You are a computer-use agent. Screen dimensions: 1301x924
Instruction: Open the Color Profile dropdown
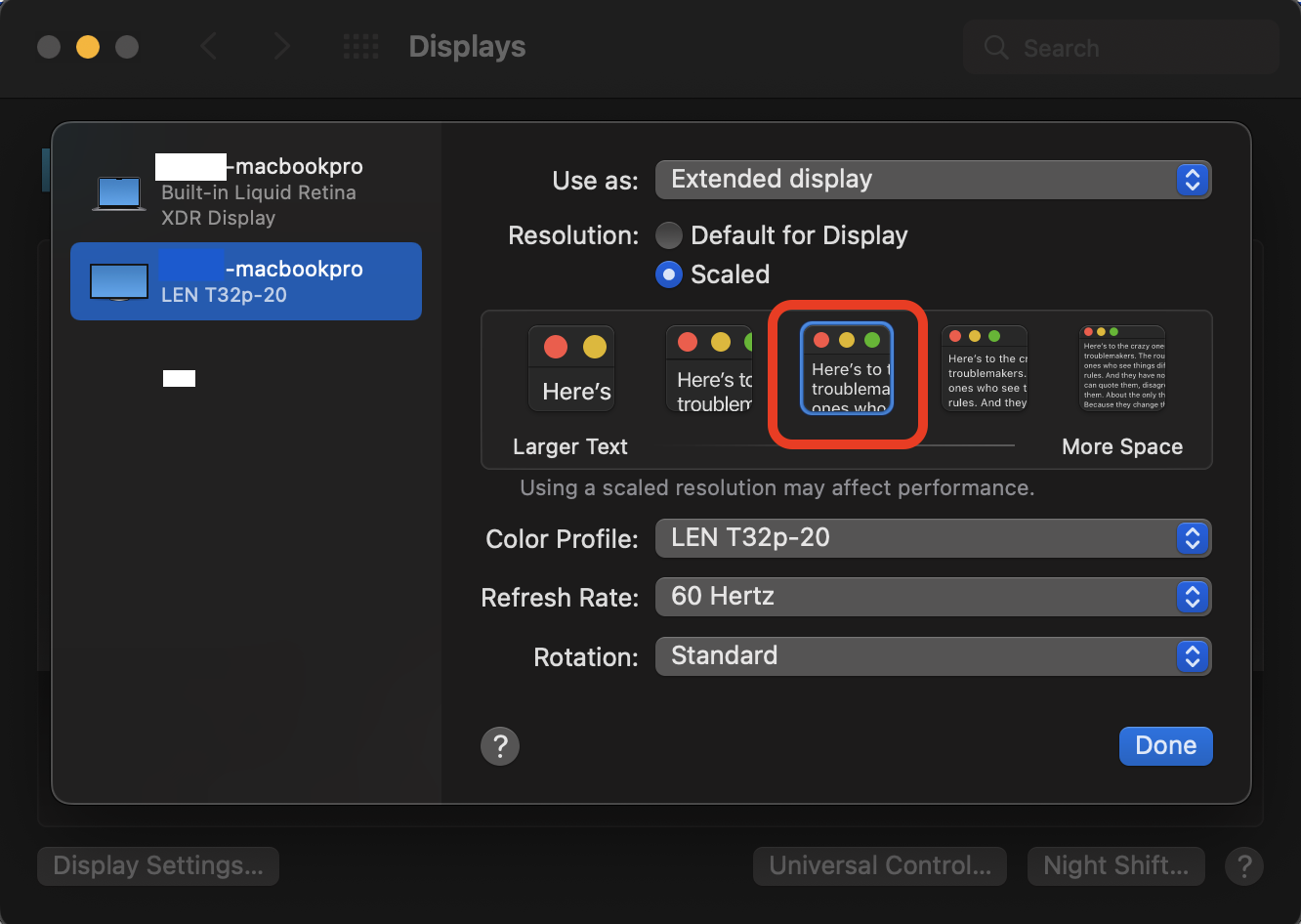point(1192,538)
